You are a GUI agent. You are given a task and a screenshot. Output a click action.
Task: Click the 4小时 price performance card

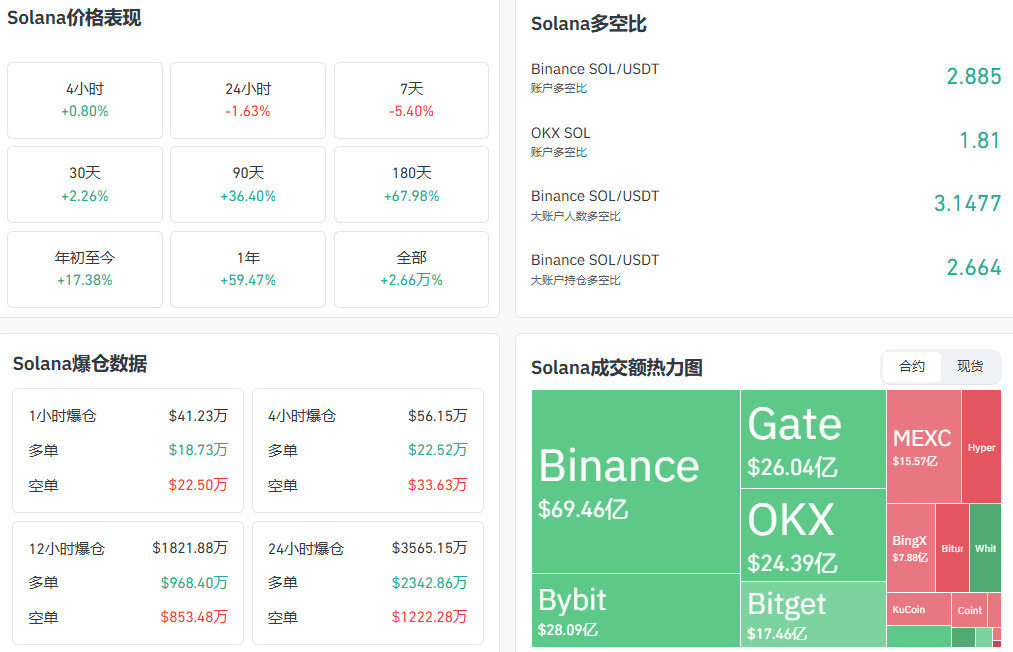click(85, 100)
